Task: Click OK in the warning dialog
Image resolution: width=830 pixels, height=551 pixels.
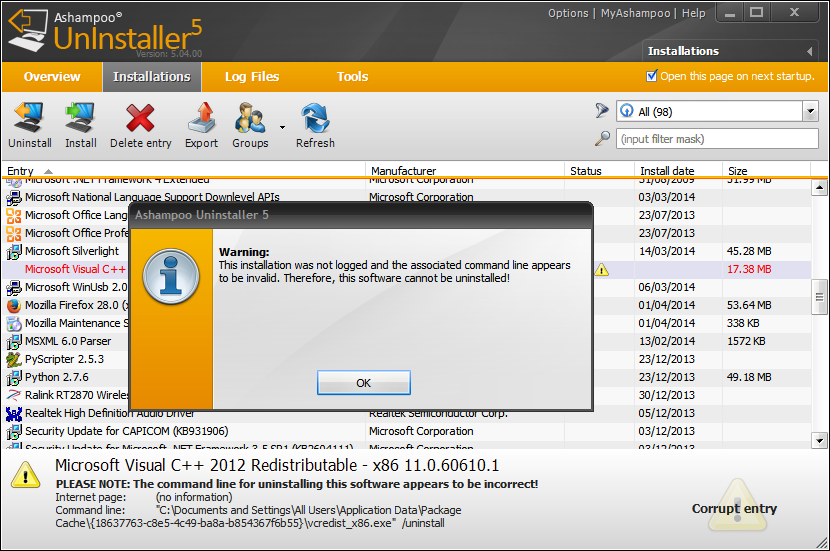Action: click(x=364, y=383)
